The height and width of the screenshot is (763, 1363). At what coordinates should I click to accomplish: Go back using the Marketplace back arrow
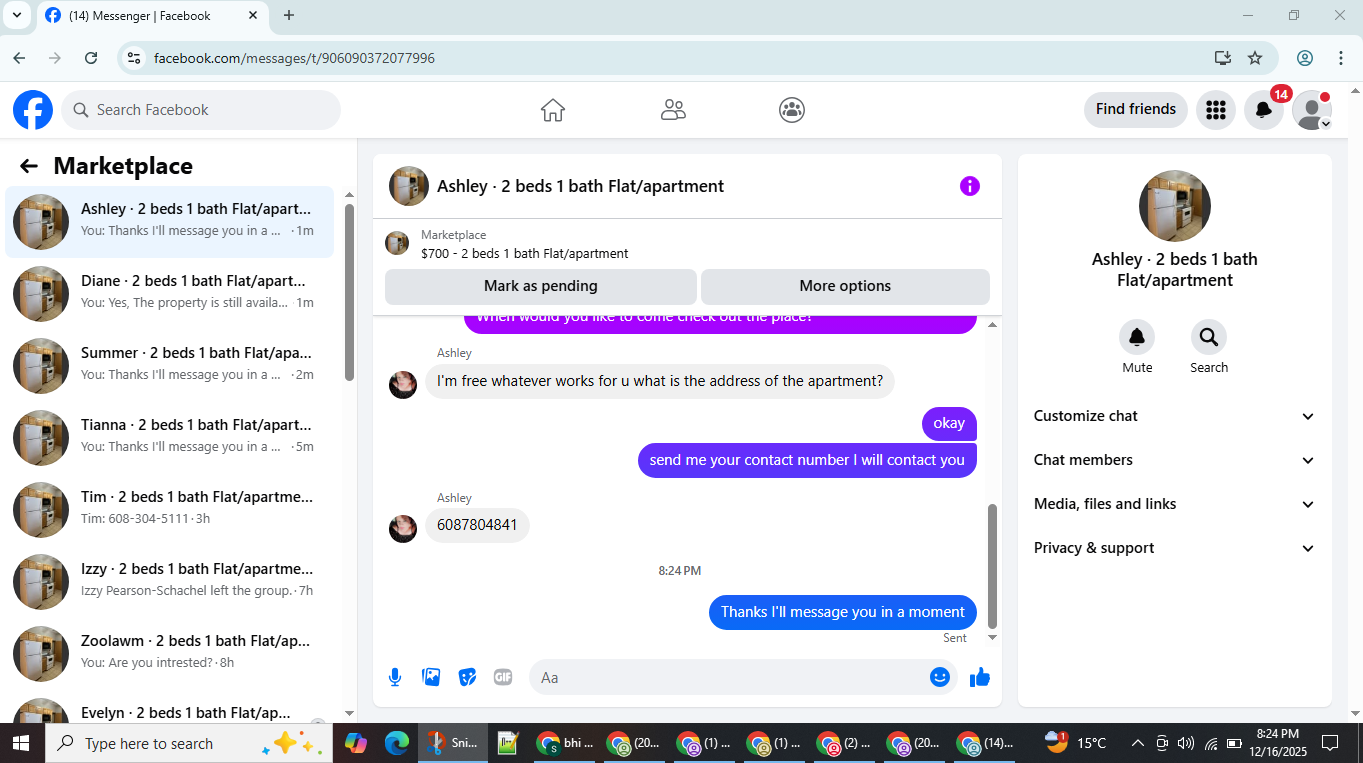click(29, 166)
